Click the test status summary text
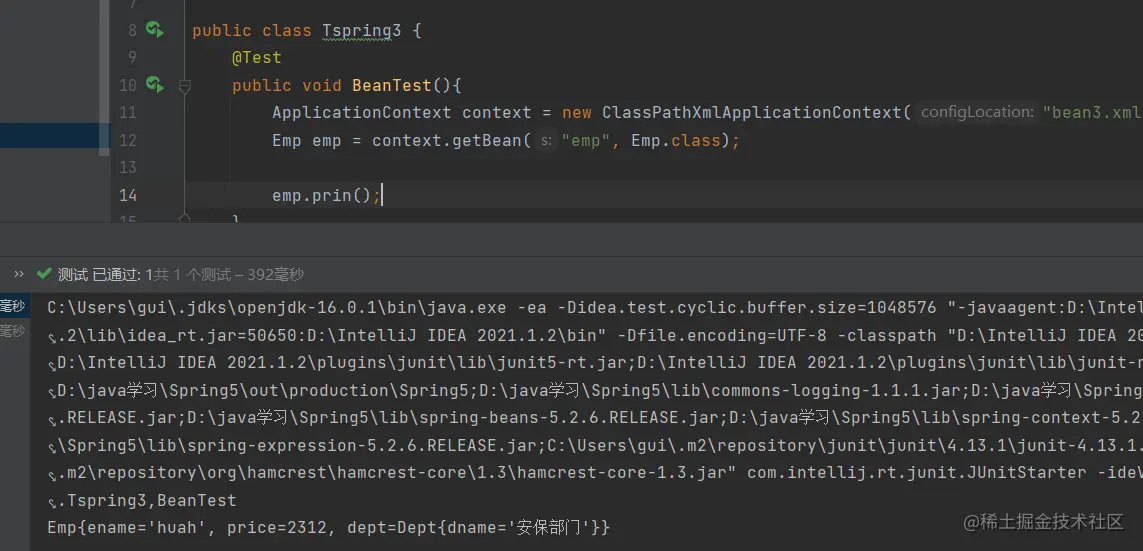The image size is (1143, 551). (x=181, y=275)
